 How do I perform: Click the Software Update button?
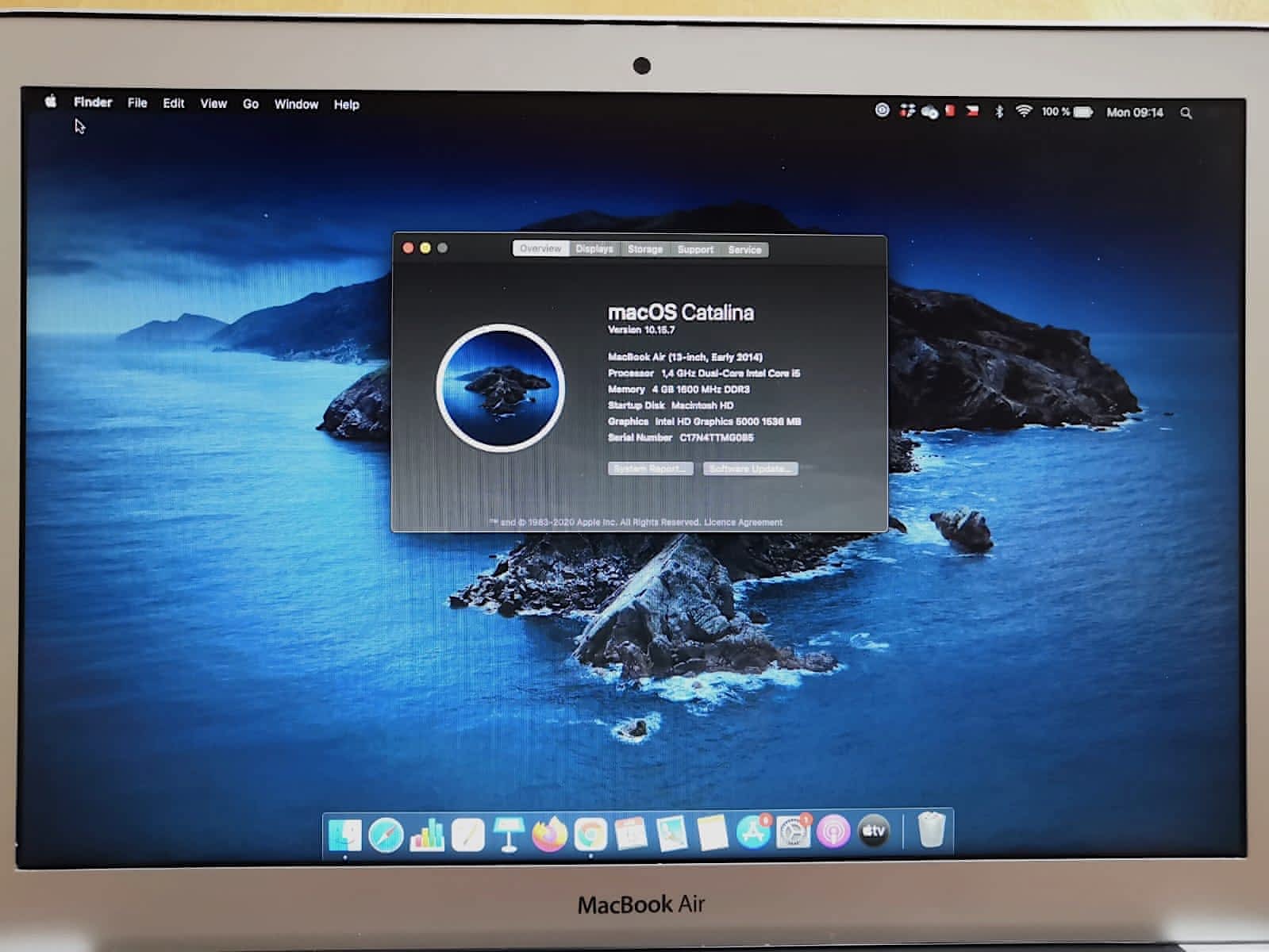tap(751, 469)
